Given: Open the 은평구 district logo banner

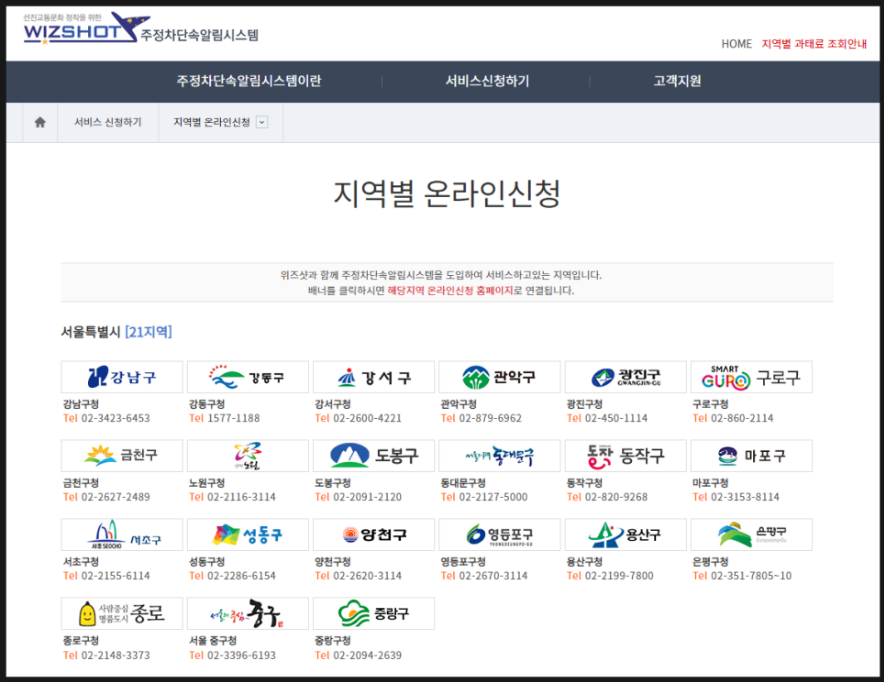Looking at the screenshot, I should coord(752,534).
